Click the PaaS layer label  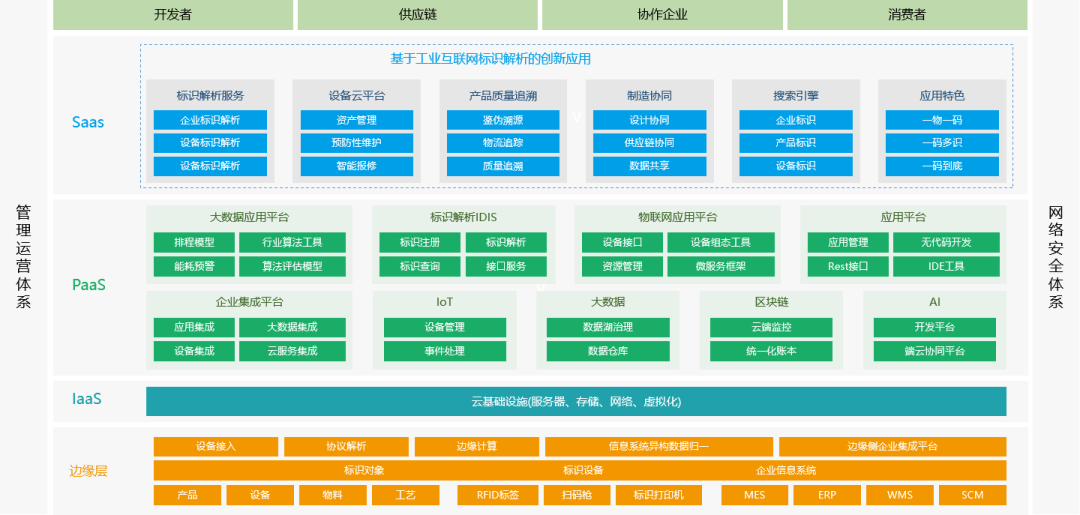[x=89, y=284]
